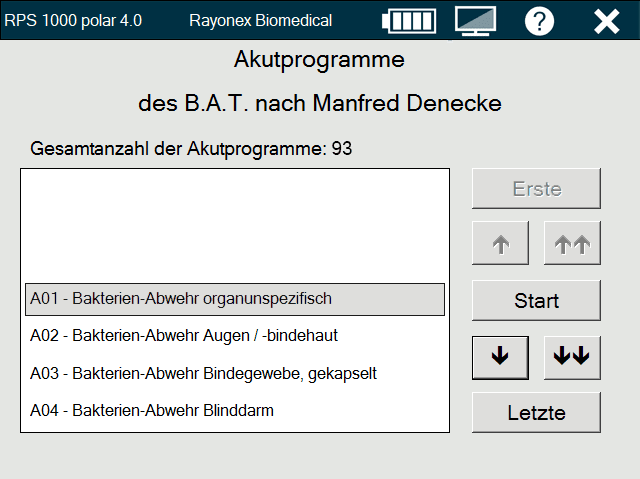The image size is (640, 479).
Task: Start the selected Akutprogramm
Action: pos(536,300)
